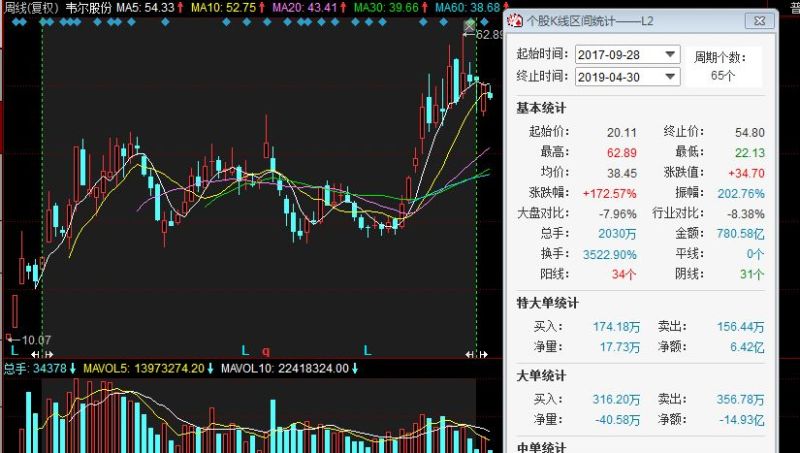
Task: Click the 基本统计 section heading
Action: (x=541, y=108)
